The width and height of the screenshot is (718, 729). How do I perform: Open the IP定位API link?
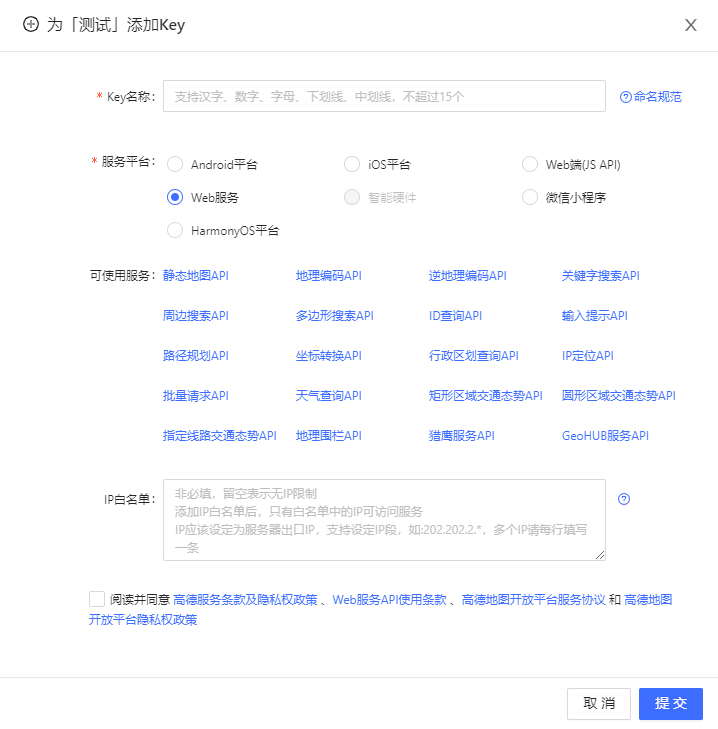click(x=588, y=356)
